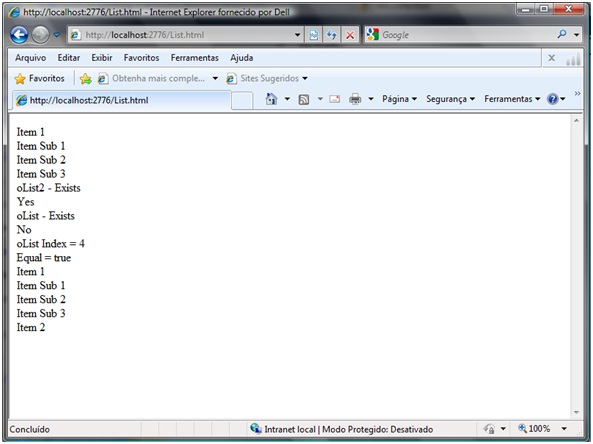Click the search magnifier icon
Image resolution: width=593 pixels, height=444 pixels.
(562, 34)
